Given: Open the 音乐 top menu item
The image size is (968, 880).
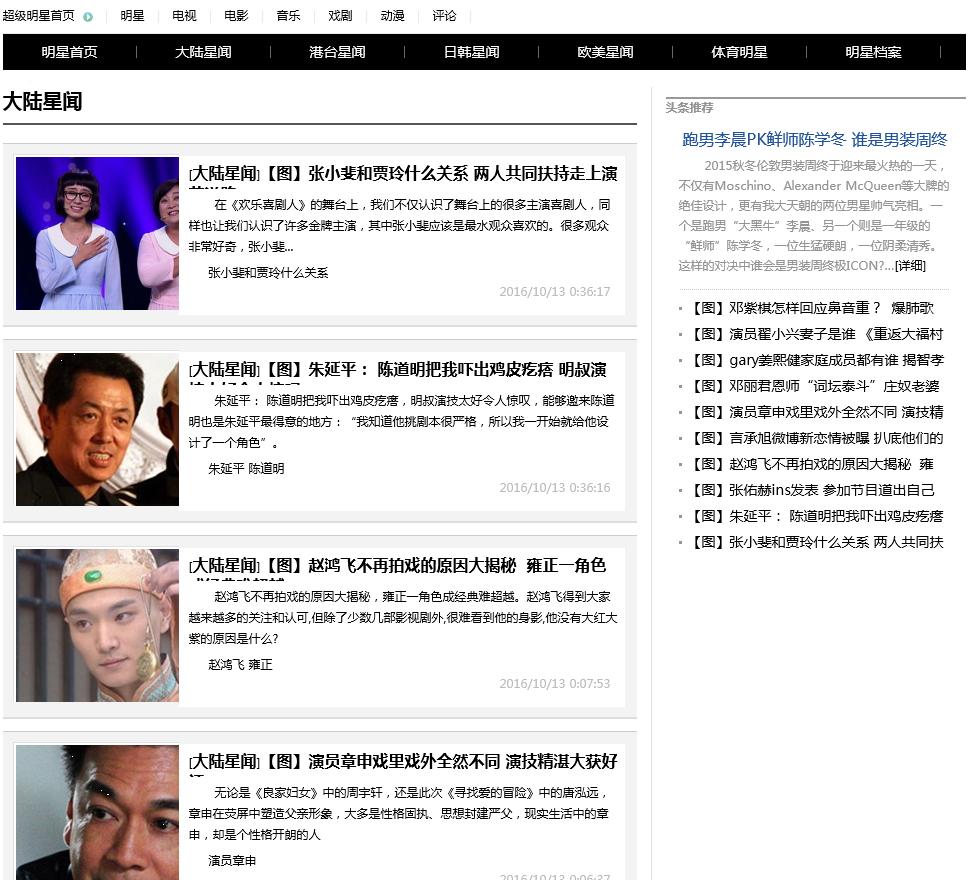Looking at the screenshot, I should (288, 15).
